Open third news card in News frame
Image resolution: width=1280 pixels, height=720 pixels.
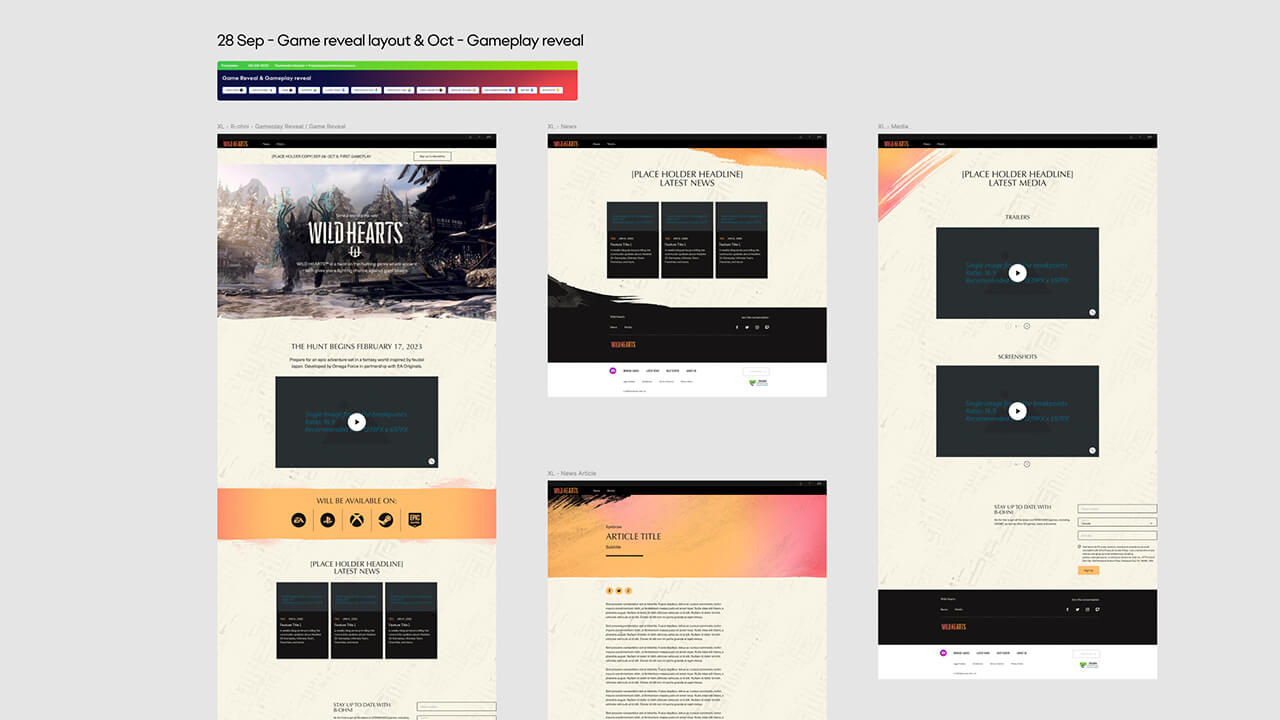741,240
